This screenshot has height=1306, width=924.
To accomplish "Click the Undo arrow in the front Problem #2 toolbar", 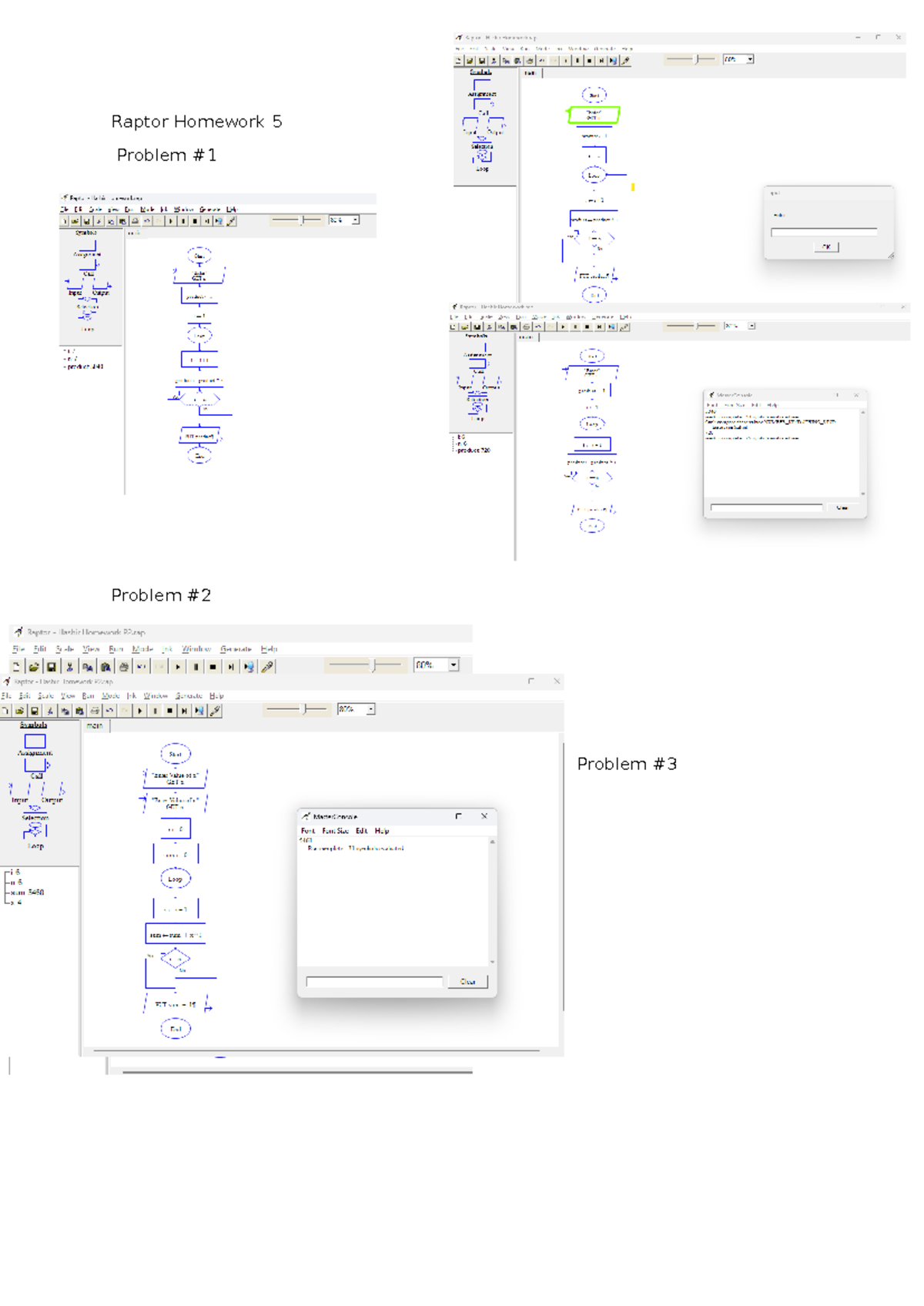I will pyautogui.click(x=109, y=711).
